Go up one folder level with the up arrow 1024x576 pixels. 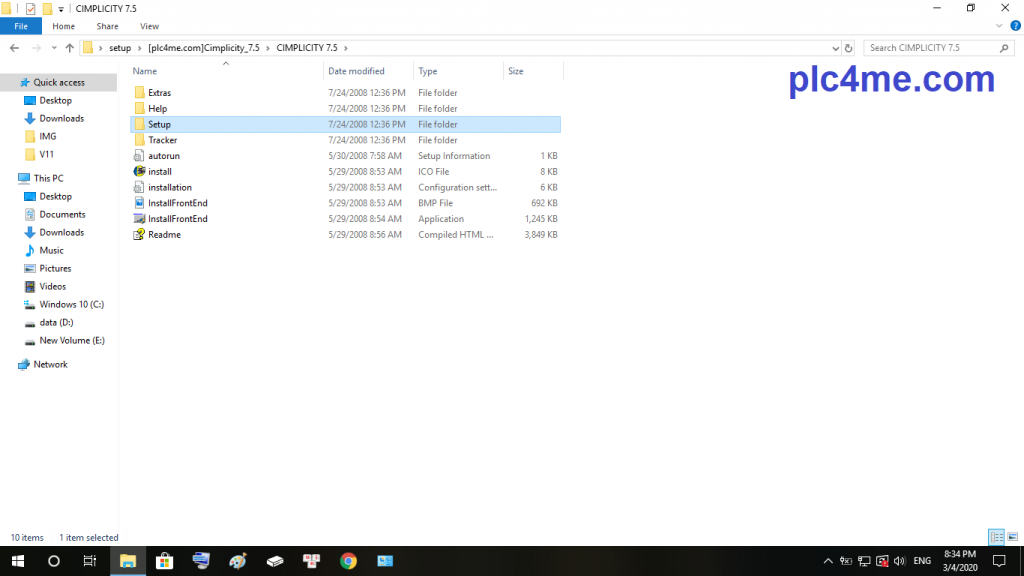coord(69,48)
